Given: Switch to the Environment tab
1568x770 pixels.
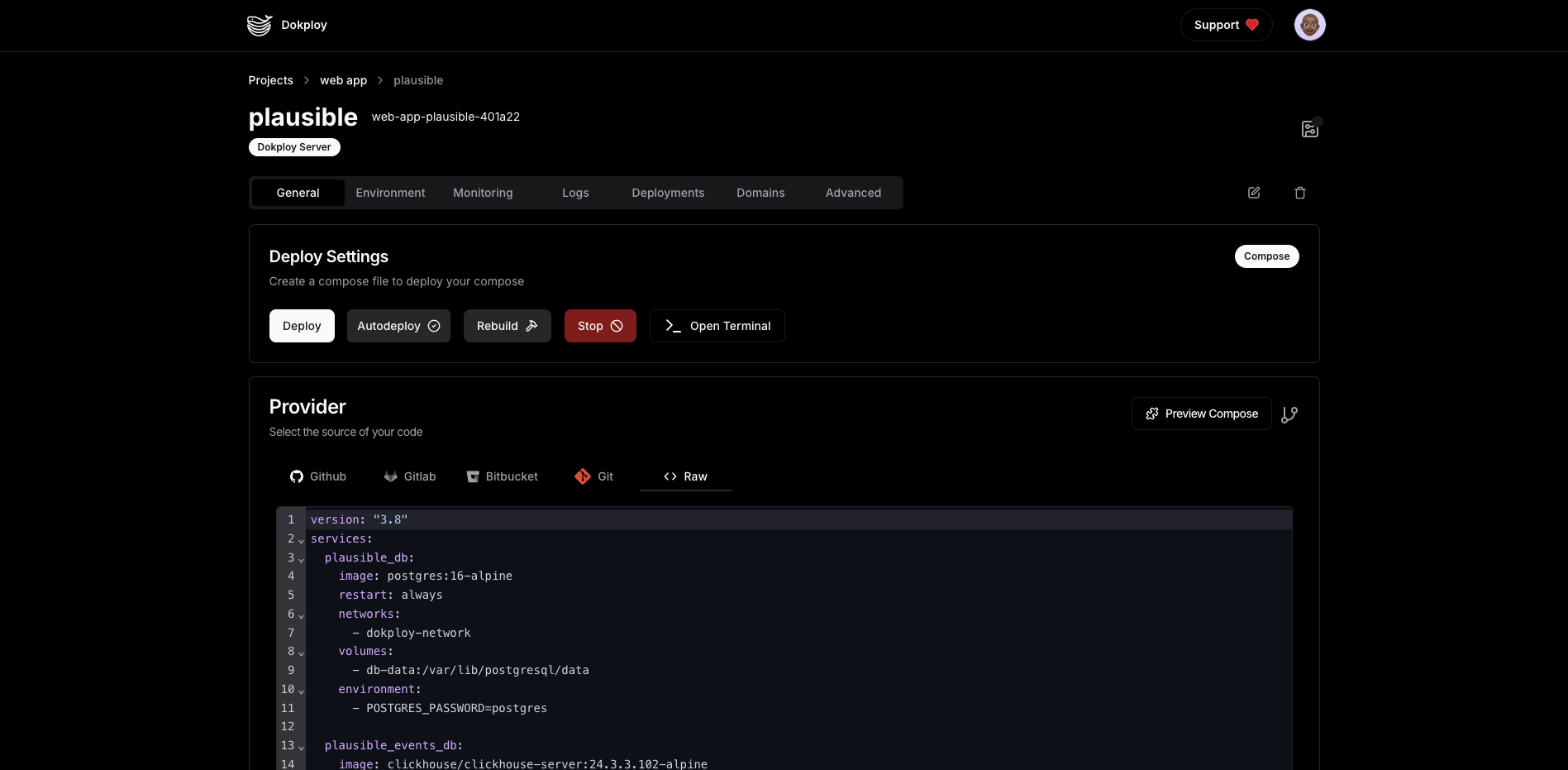Looking at the screenshot, I should tap(391, 193).
